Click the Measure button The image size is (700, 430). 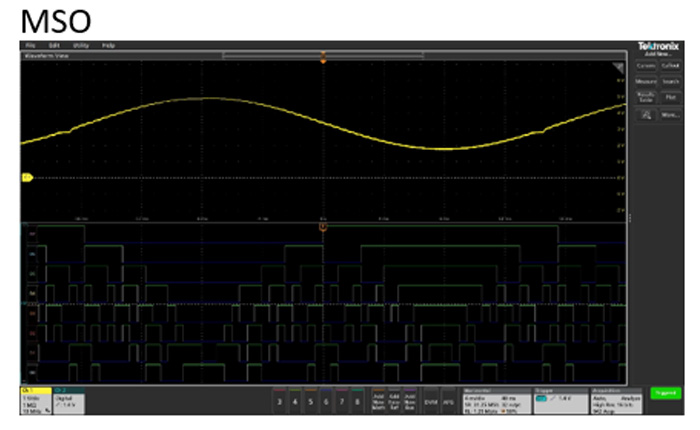point(646,82)
